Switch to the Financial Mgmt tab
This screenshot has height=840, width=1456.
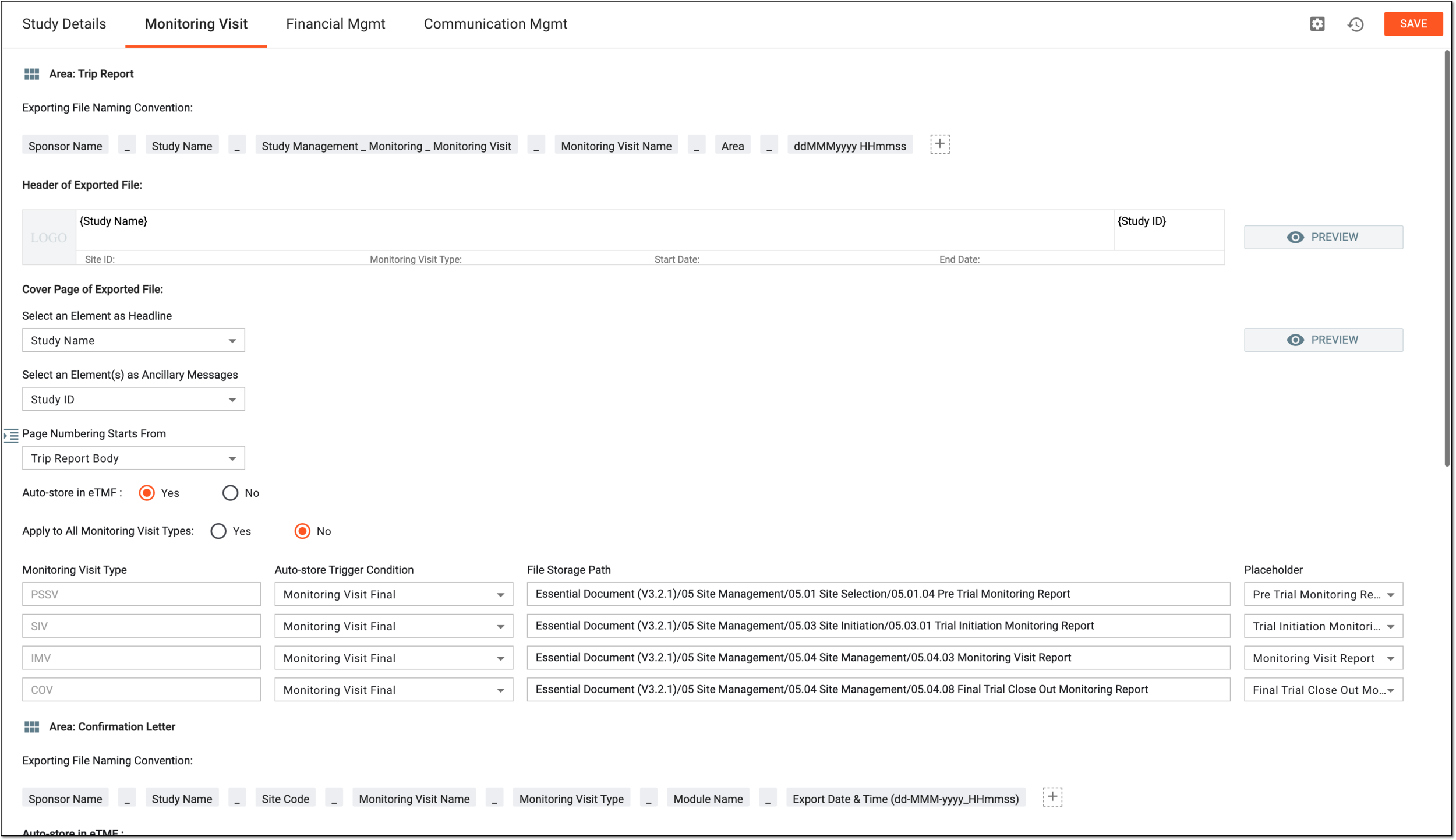click(x=335, y=24)
